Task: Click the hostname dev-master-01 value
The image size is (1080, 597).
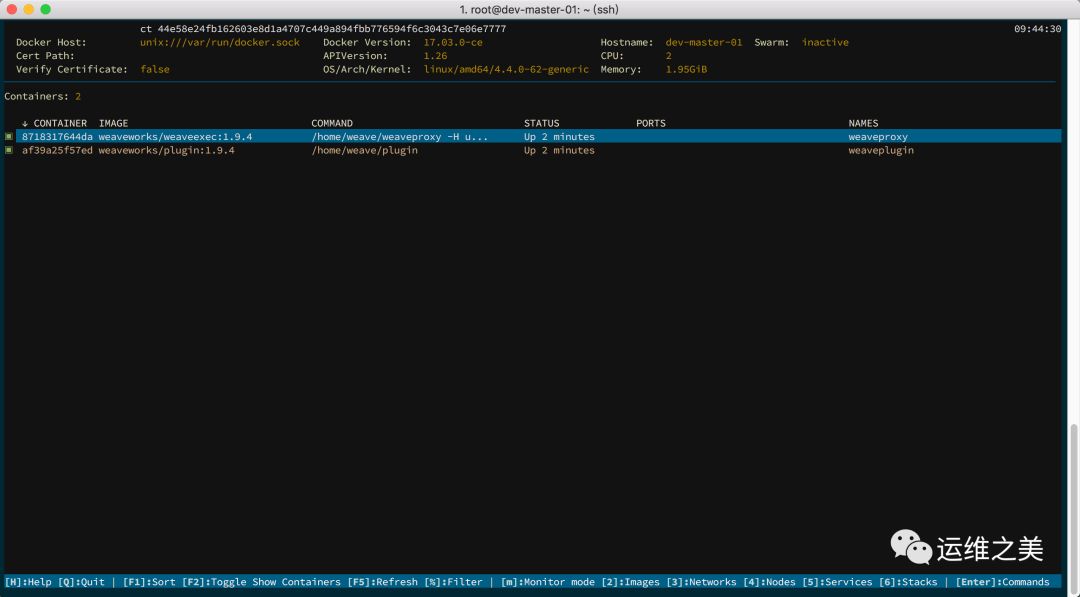Action: click(704, 42)
